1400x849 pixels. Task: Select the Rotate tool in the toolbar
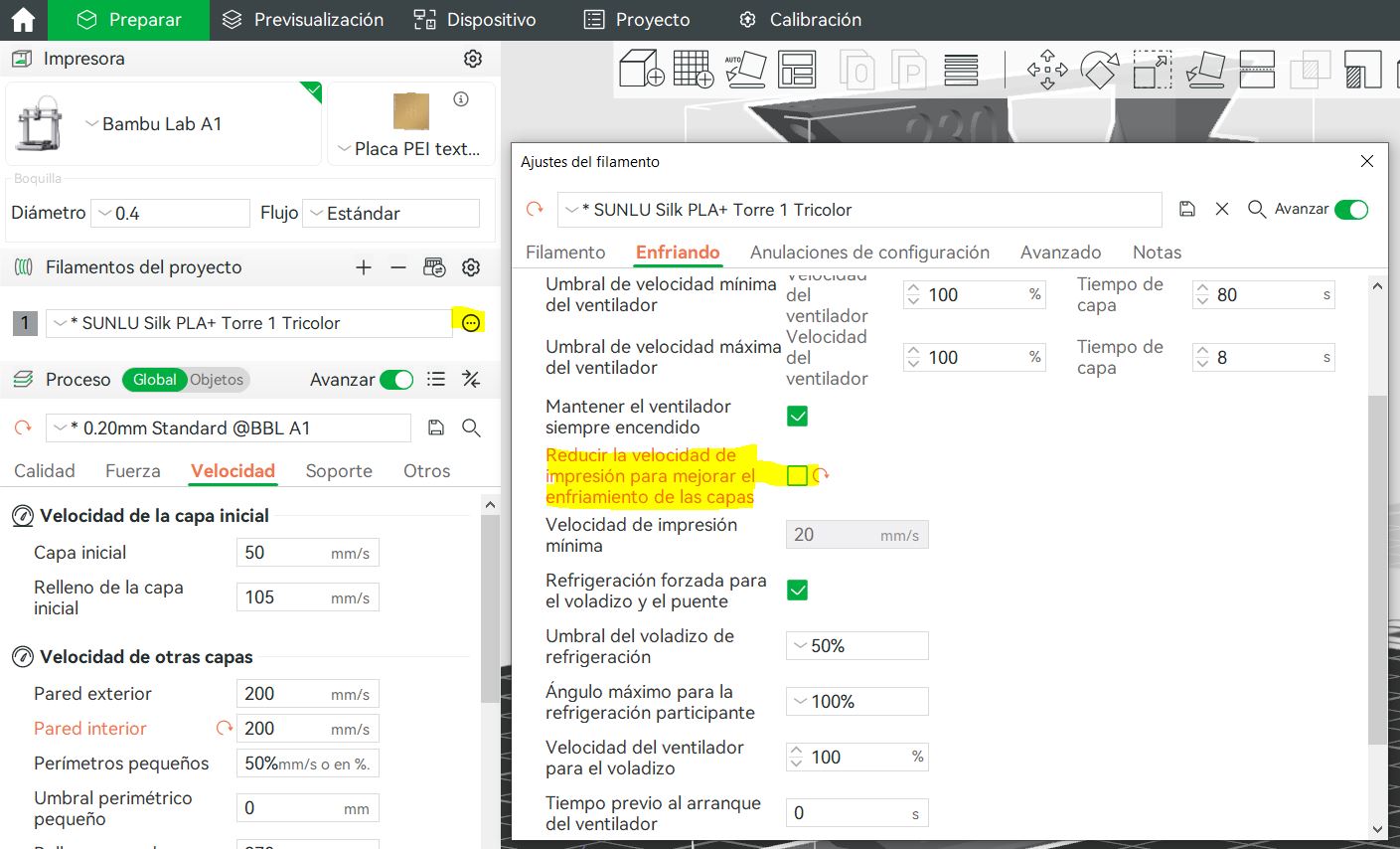[x=1100, y=71]
